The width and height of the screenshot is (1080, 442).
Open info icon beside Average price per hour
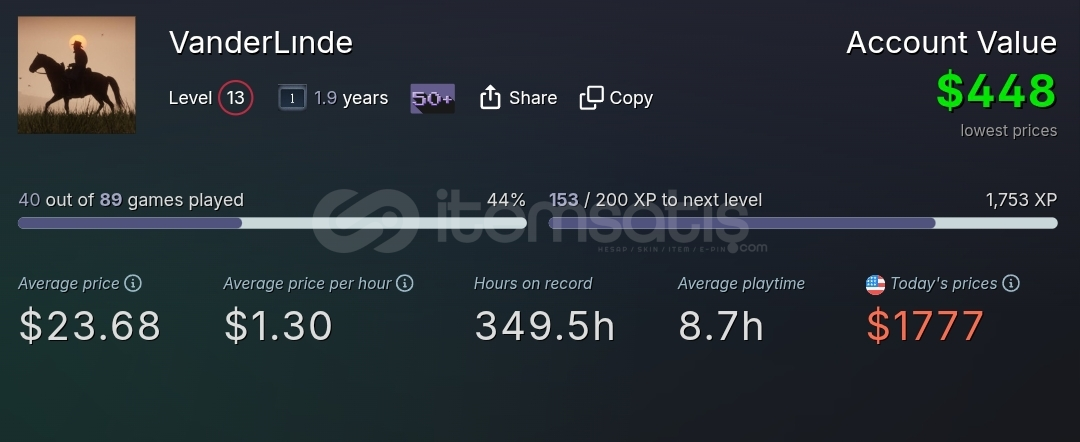click(x=405, y=283)
